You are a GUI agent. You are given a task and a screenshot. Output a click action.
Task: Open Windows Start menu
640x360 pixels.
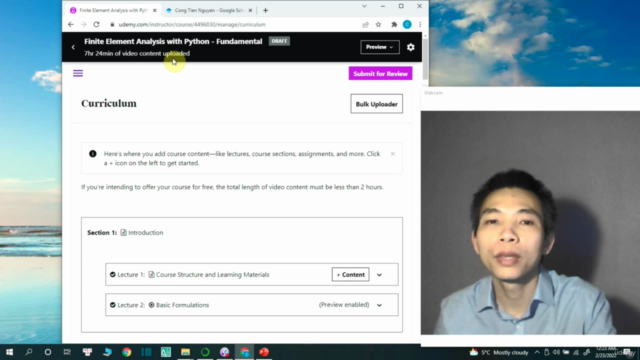9,352
